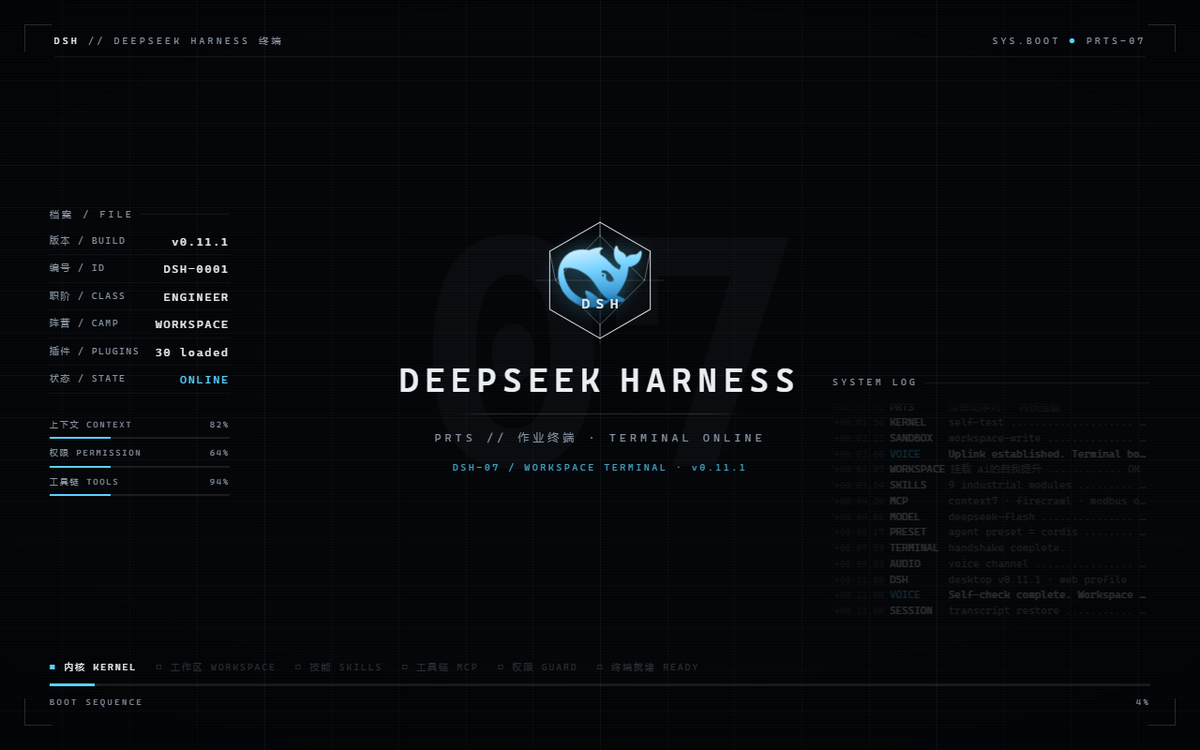1200x750 pixels.
Task: Click the DSH desktop v0.11.1 log row
Action: point(990,580)
